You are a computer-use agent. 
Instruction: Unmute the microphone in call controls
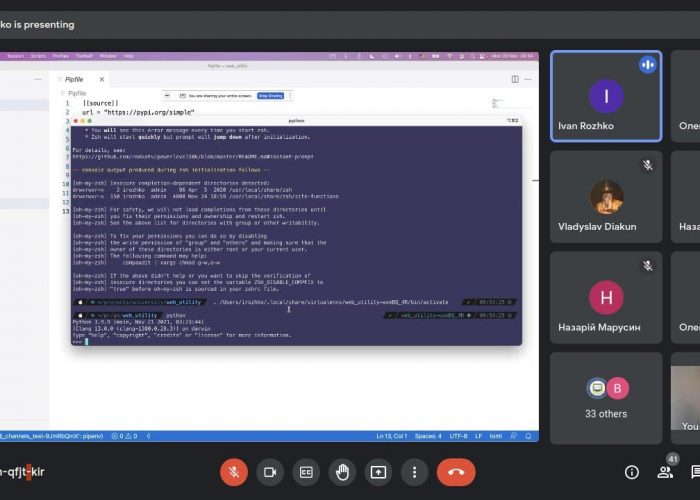[232, 471]
